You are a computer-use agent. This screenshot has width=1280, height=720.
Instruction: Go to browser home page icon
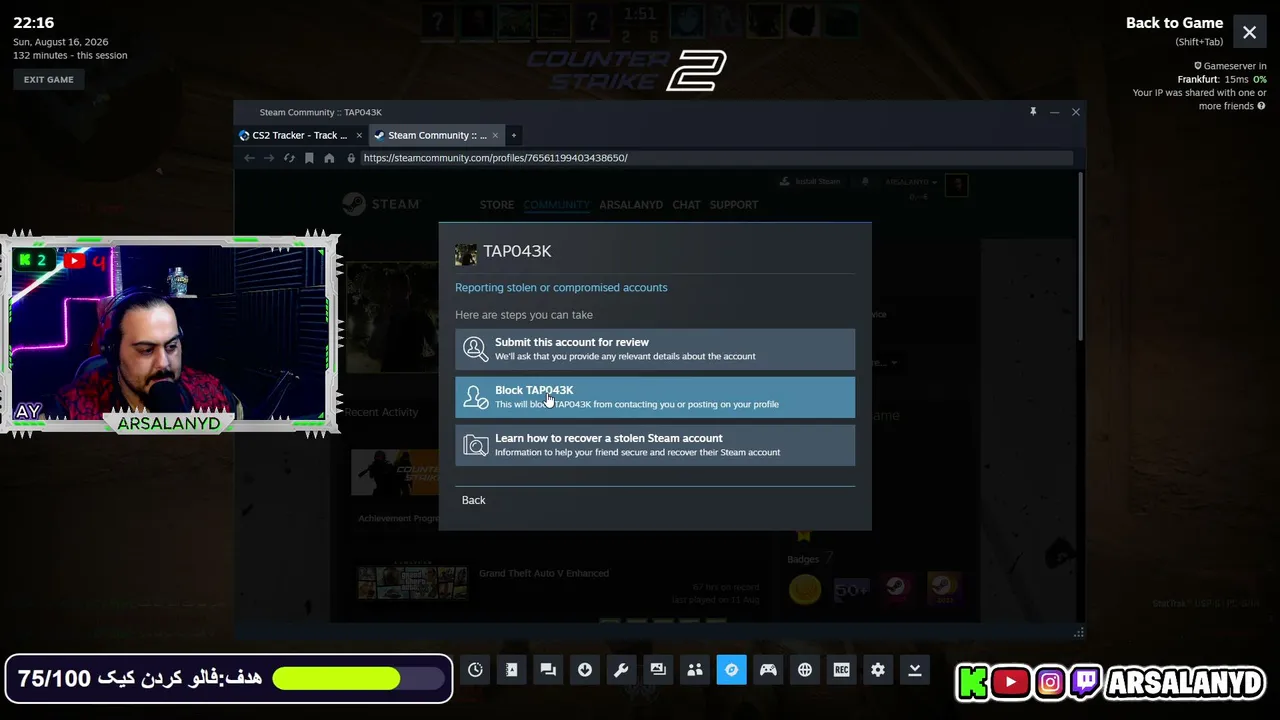click(329, 158)
